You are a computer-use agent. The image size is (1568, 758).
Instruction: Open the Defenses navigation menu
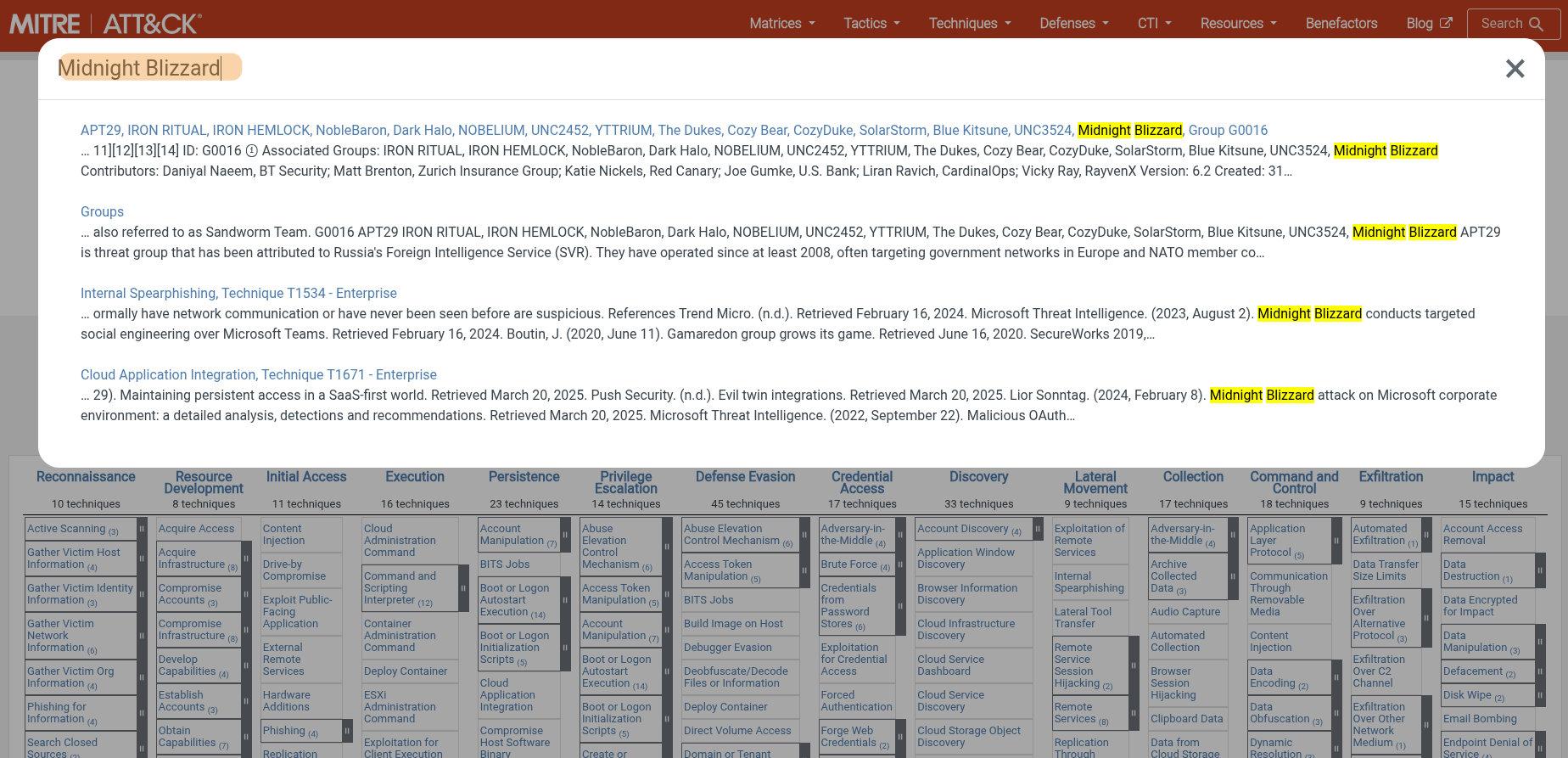(x=1074, y=23)
